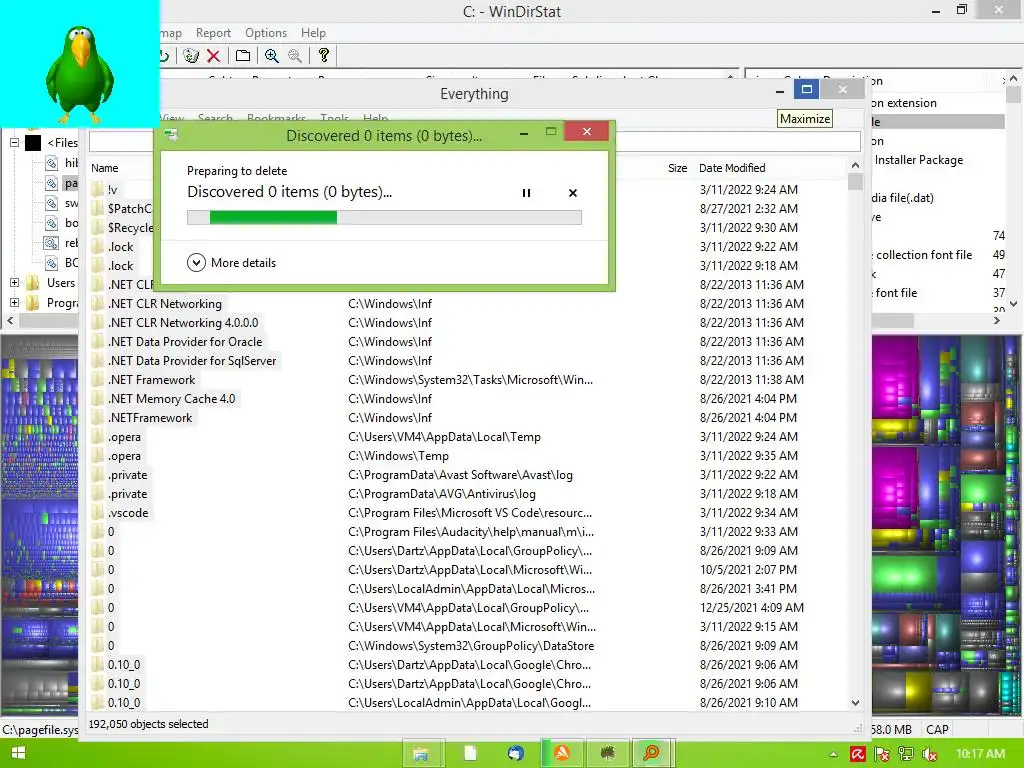Click the green parrot image
Image resolution: width=1024 pixels, height=768 pixels.
tap(80, 74)
